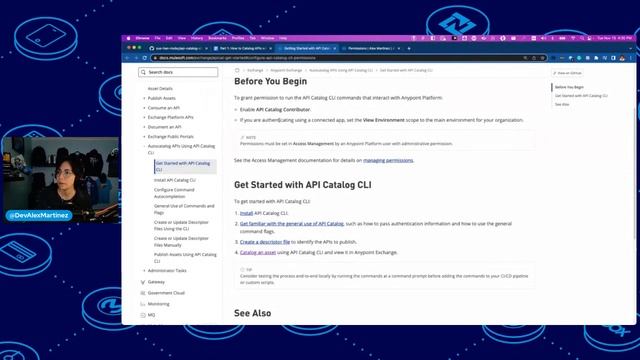Viewport: 640px width, 360px height.
Task: Bookmark this page with the star icon
Action: 542,58
